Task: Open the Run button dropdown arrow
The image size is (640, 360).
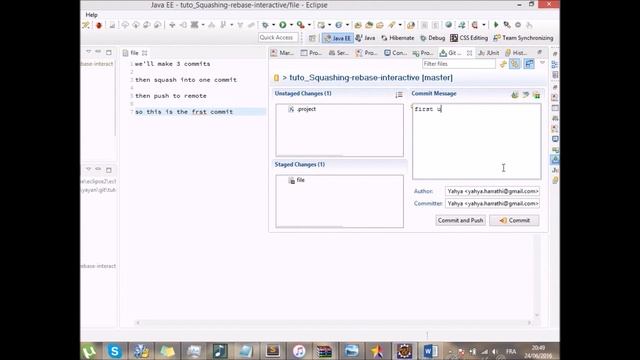Action: point(291,25)
